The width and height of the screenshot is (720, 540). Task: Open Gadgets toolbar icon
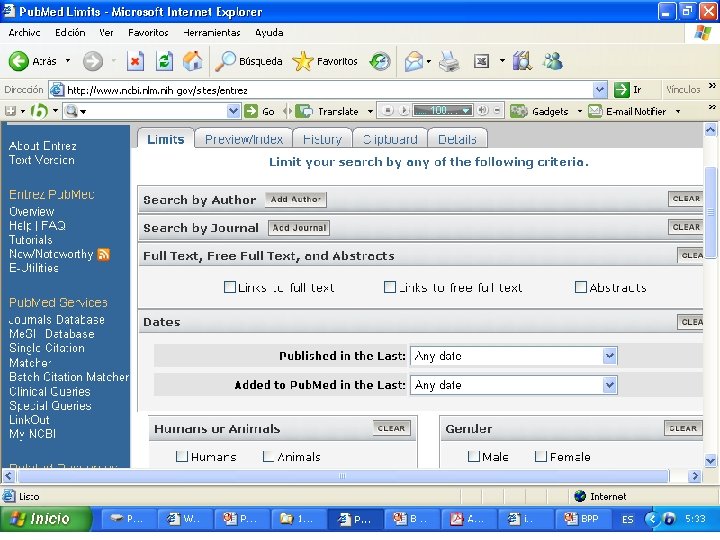click(518, 111)
